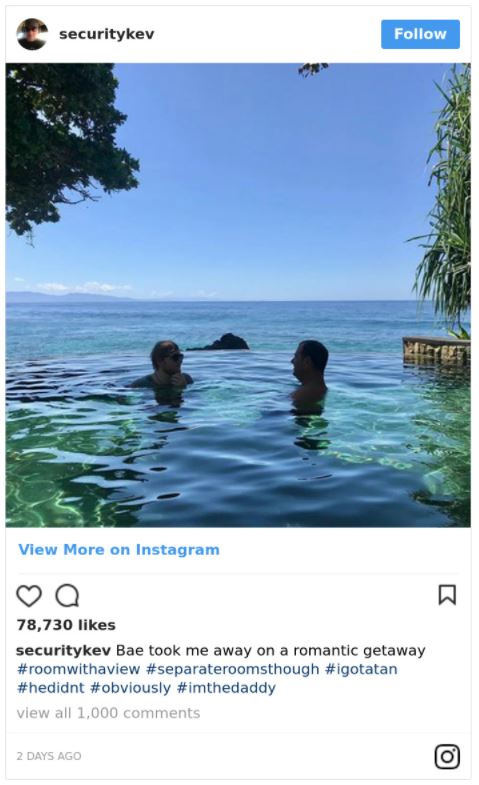The height and width of the screenshot is (785, 479).
Task: Open the #igotatan hashtag
Action: [x=361, y=669]
